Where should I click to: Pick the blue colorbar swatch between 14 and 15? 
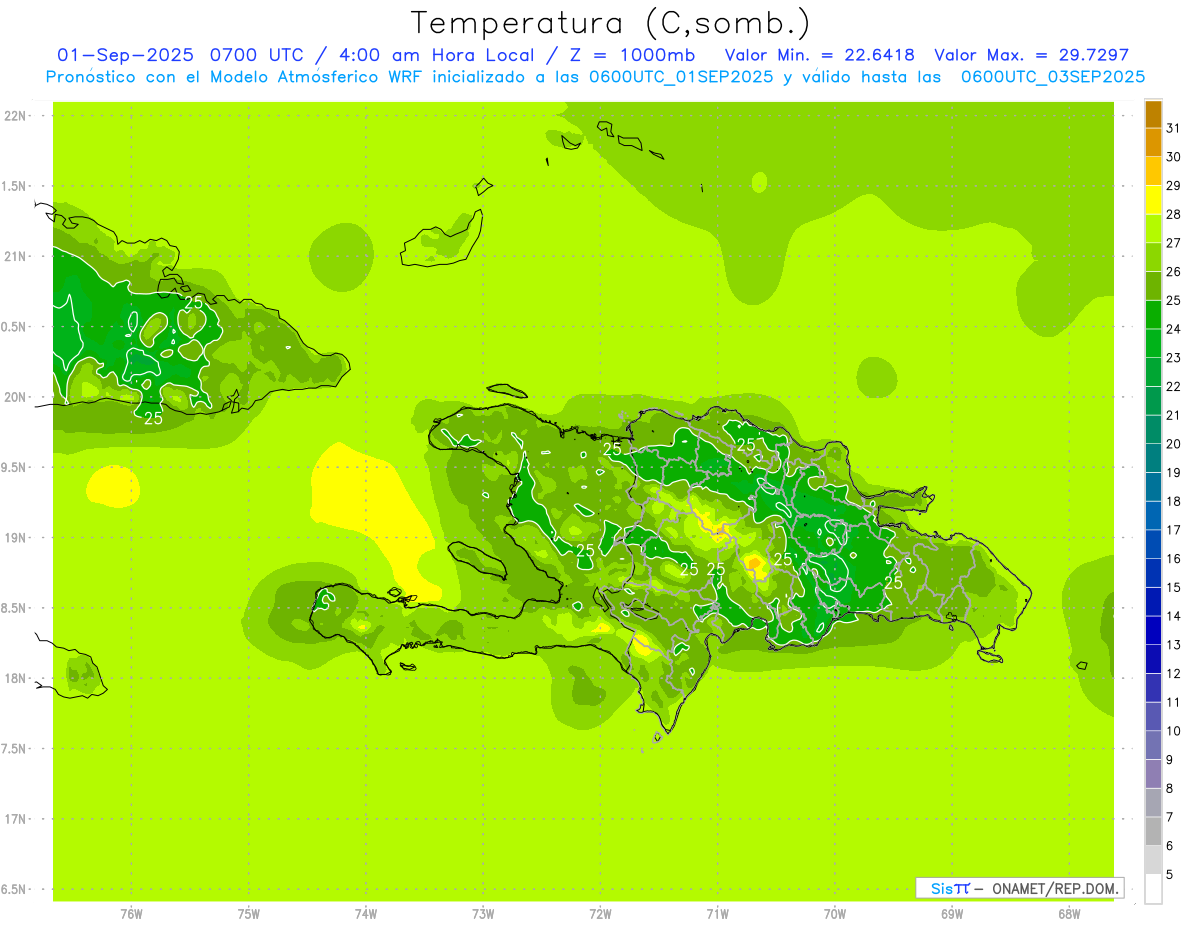1153,602
